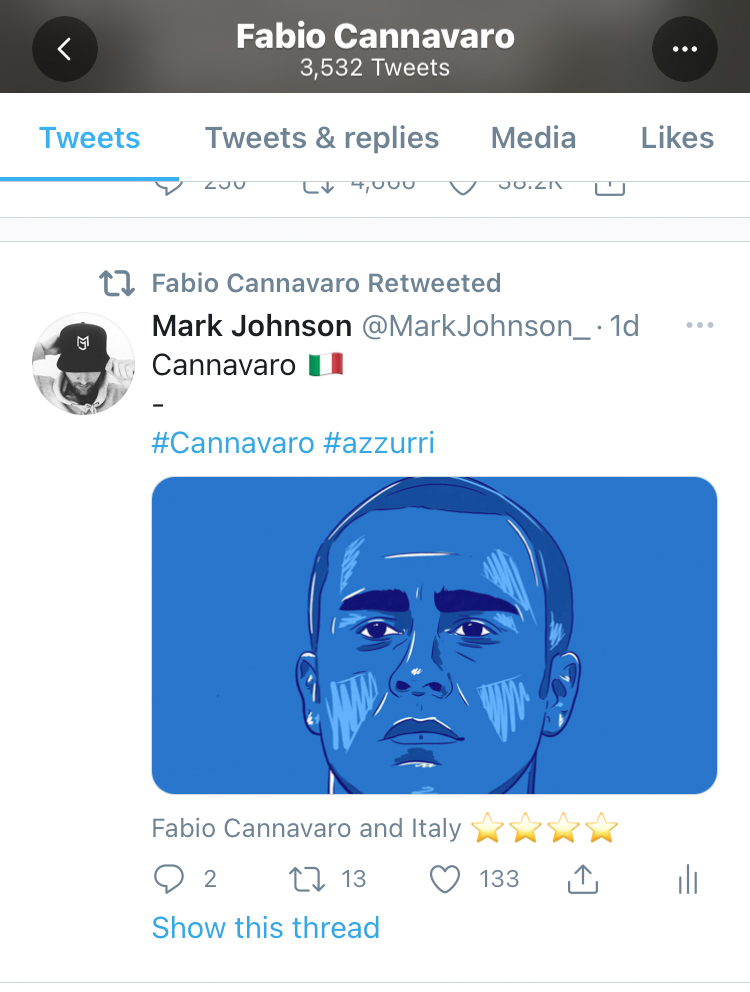
Task: Switch to the Tweets tab
Action: (x=90, y=138)
